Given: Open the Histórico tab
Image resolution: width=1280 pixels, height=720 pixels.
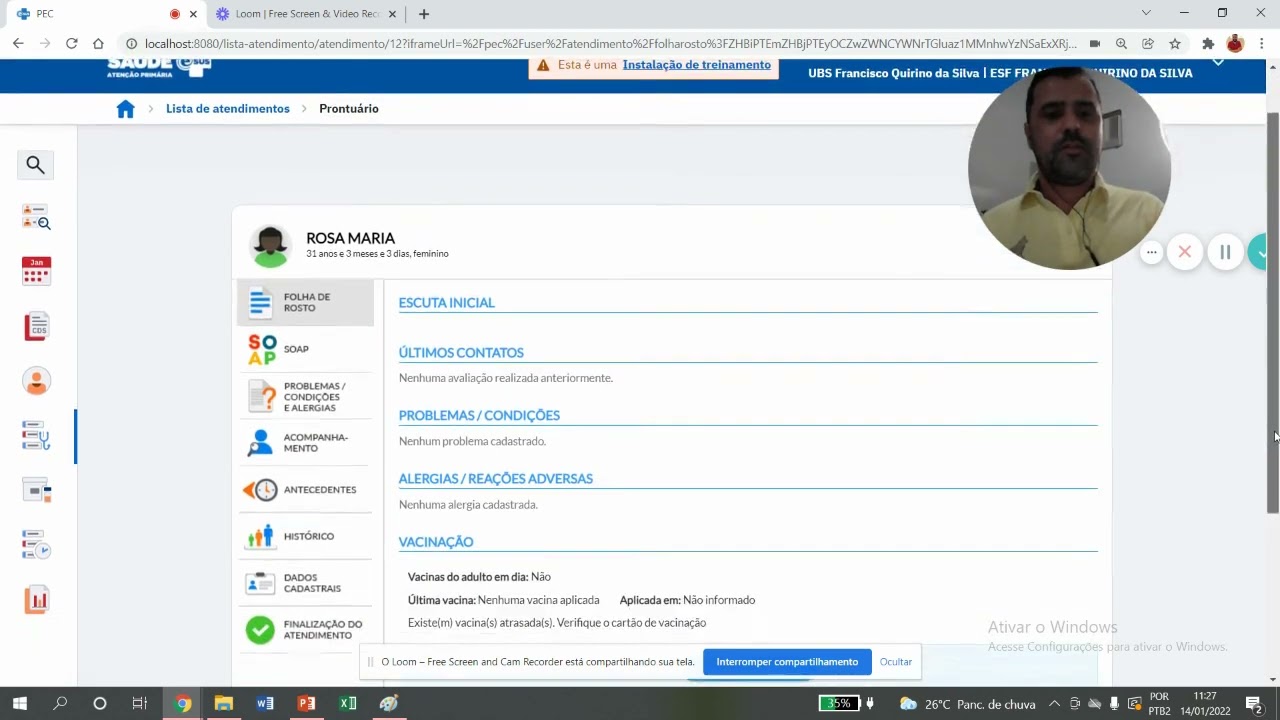Looking at the screenshot, I should click(305, 537).
